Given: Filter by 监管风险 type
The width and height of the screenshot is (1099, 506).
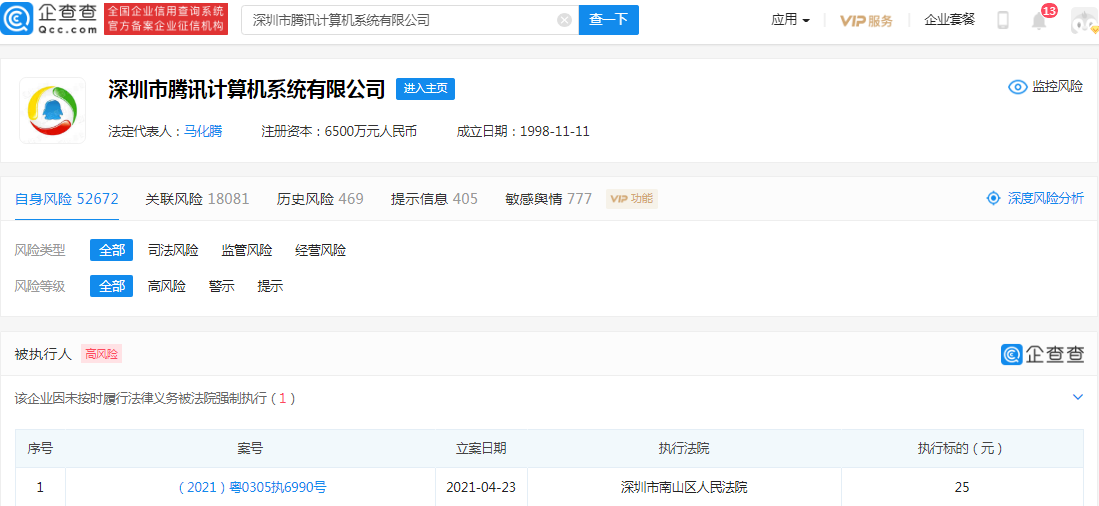Looking at the screenshot, I should click(x=247, y=250).
